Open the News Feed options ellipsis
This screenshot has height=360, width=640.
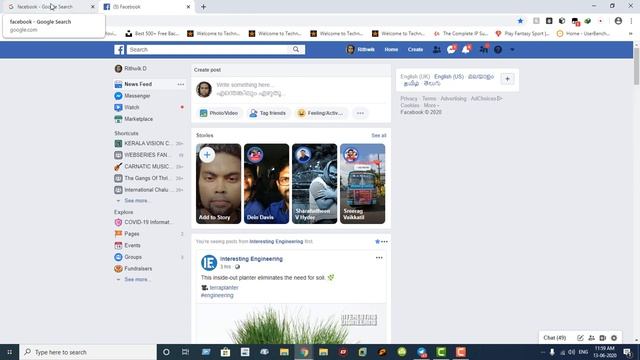181,84
